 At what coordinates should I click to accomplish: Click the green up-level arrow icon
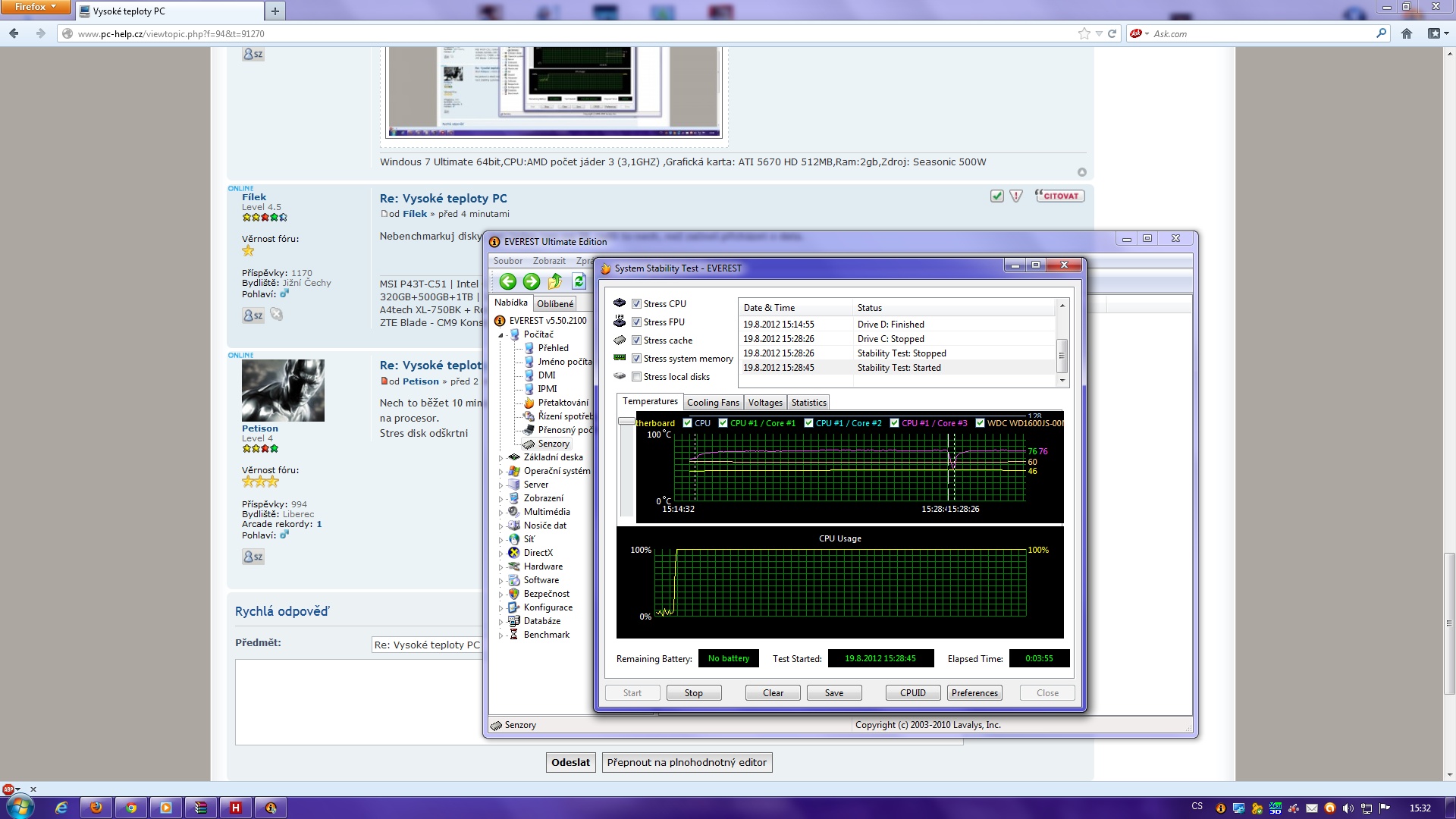tap(555, 282)
